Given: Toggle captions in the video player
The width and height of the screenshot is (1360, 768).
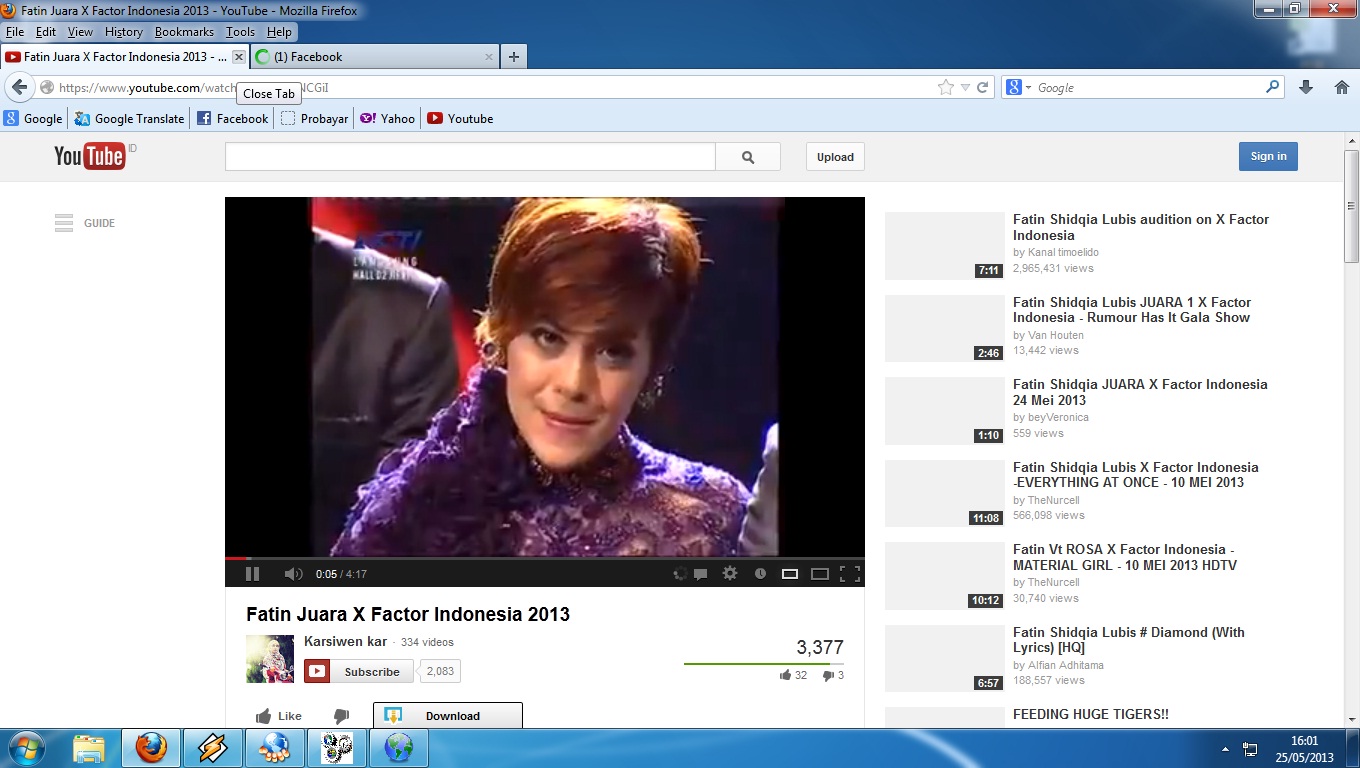Looking at the screenshot, I should [x=701, y=574].
